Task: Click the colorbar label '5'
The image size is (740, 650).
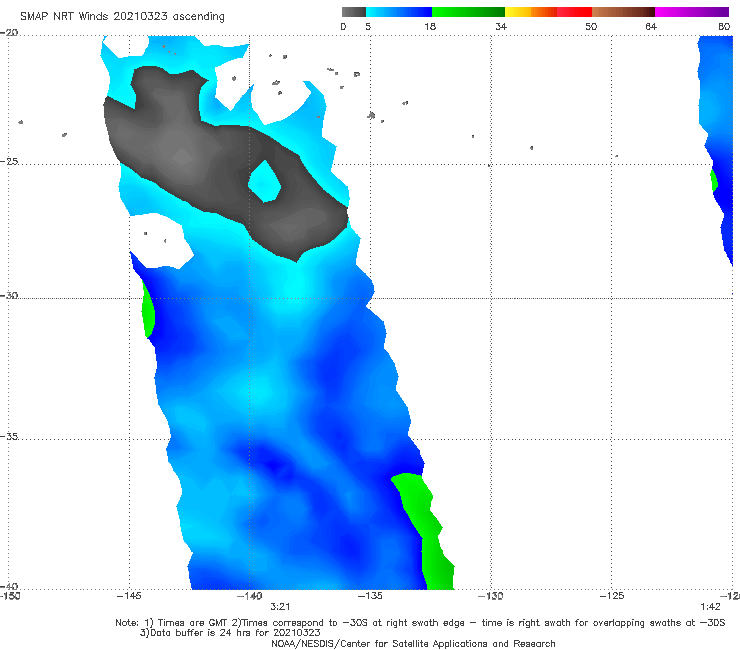Action: click(368, 27)
